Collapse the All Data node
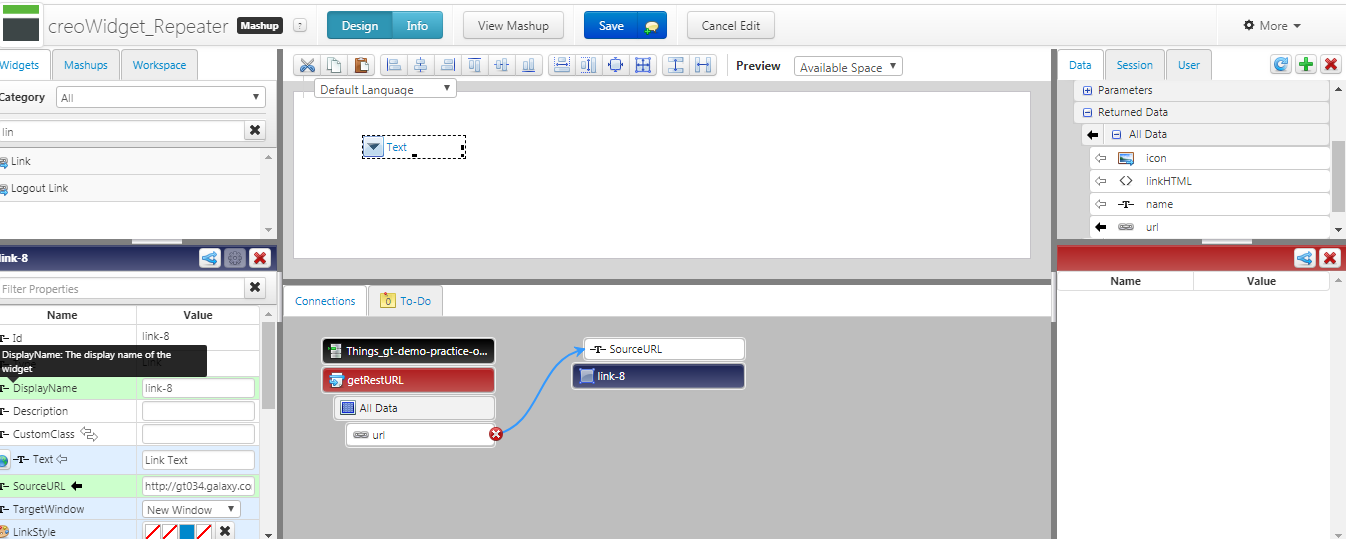 1116,134
